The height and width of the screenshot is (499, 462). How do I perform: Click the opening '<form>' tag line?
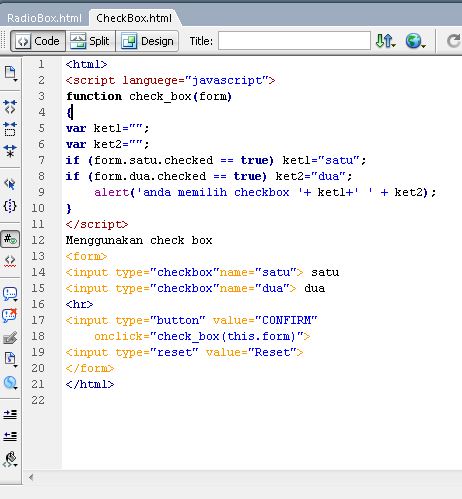(x=86, y=256)
